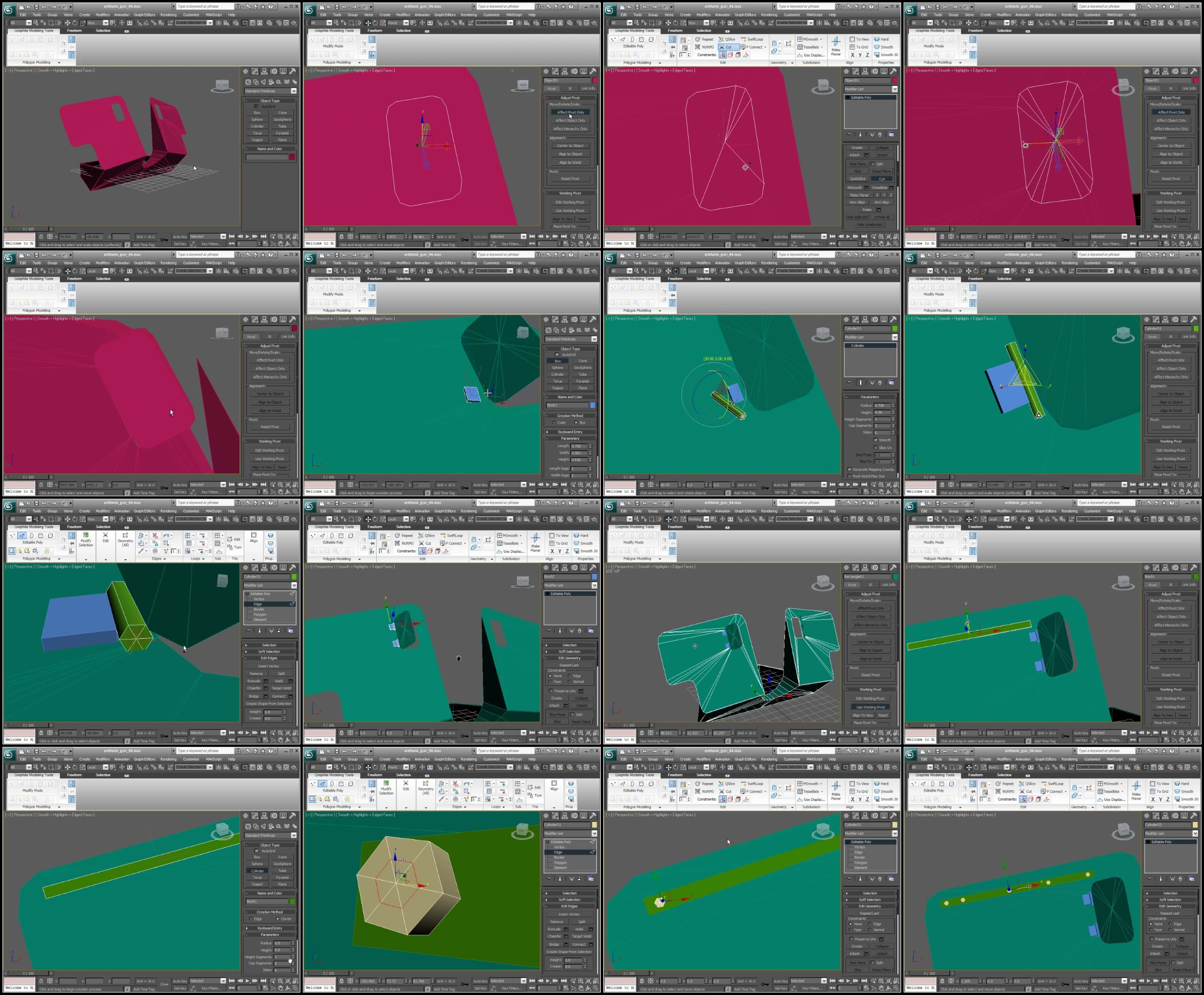Toggle AutoGrid checkbox in Box01 creation frame
Viewport: 1204px width, 995px height.
pos(557,354)
